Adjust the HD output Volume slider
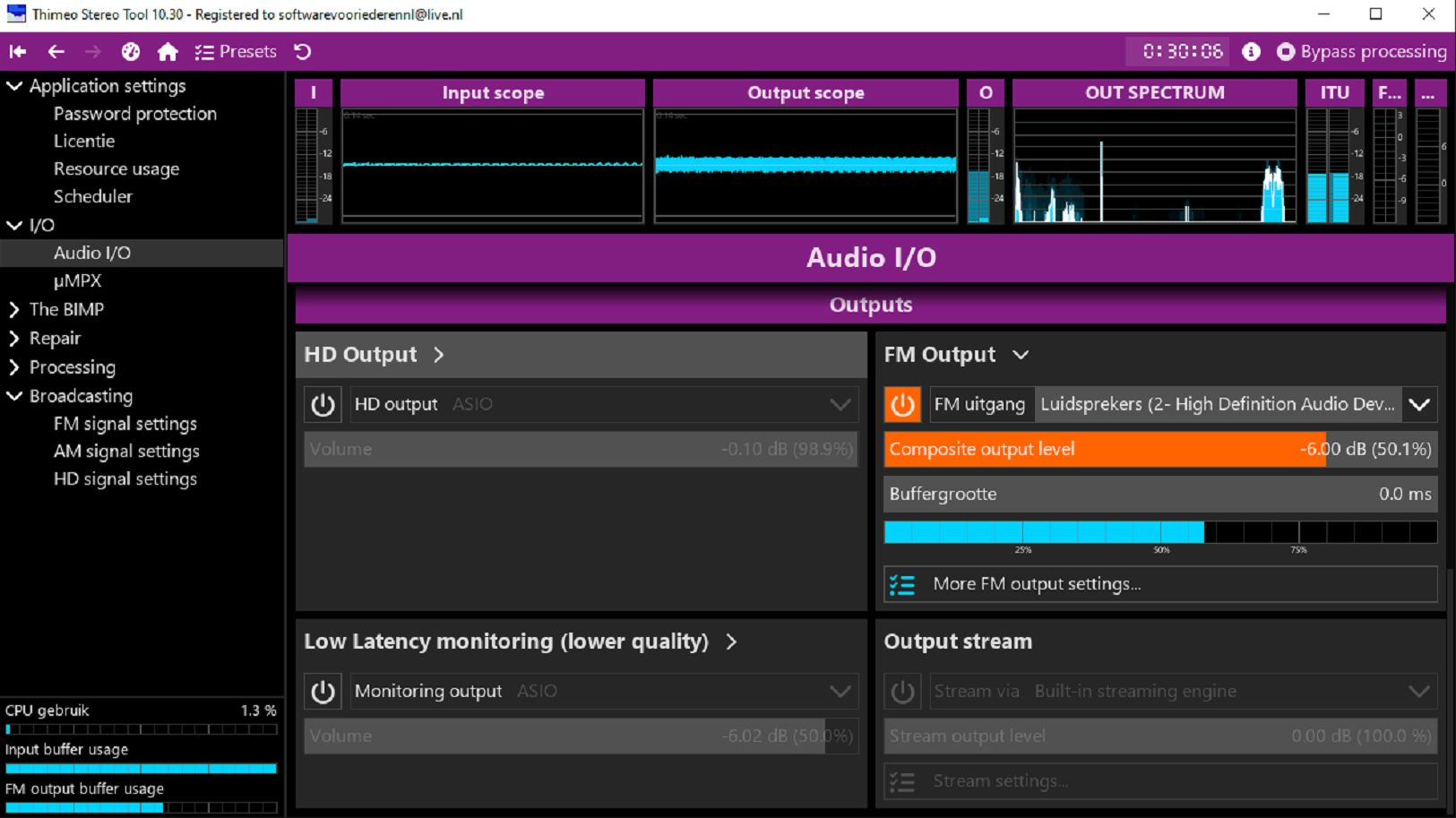 (x=582, y=449)
